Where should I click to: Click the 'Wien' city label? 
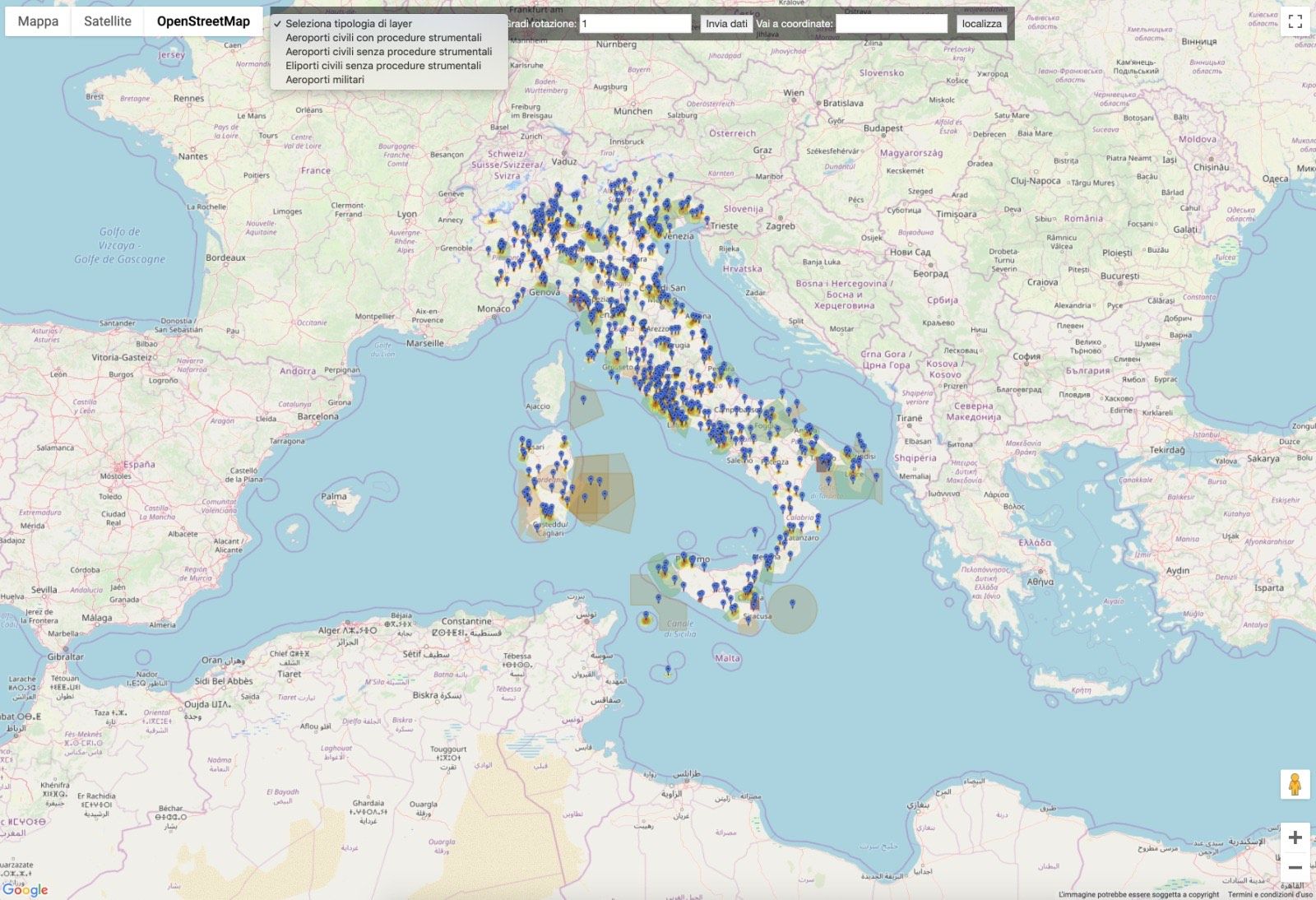pyautogui.click(x=794, y=93)
